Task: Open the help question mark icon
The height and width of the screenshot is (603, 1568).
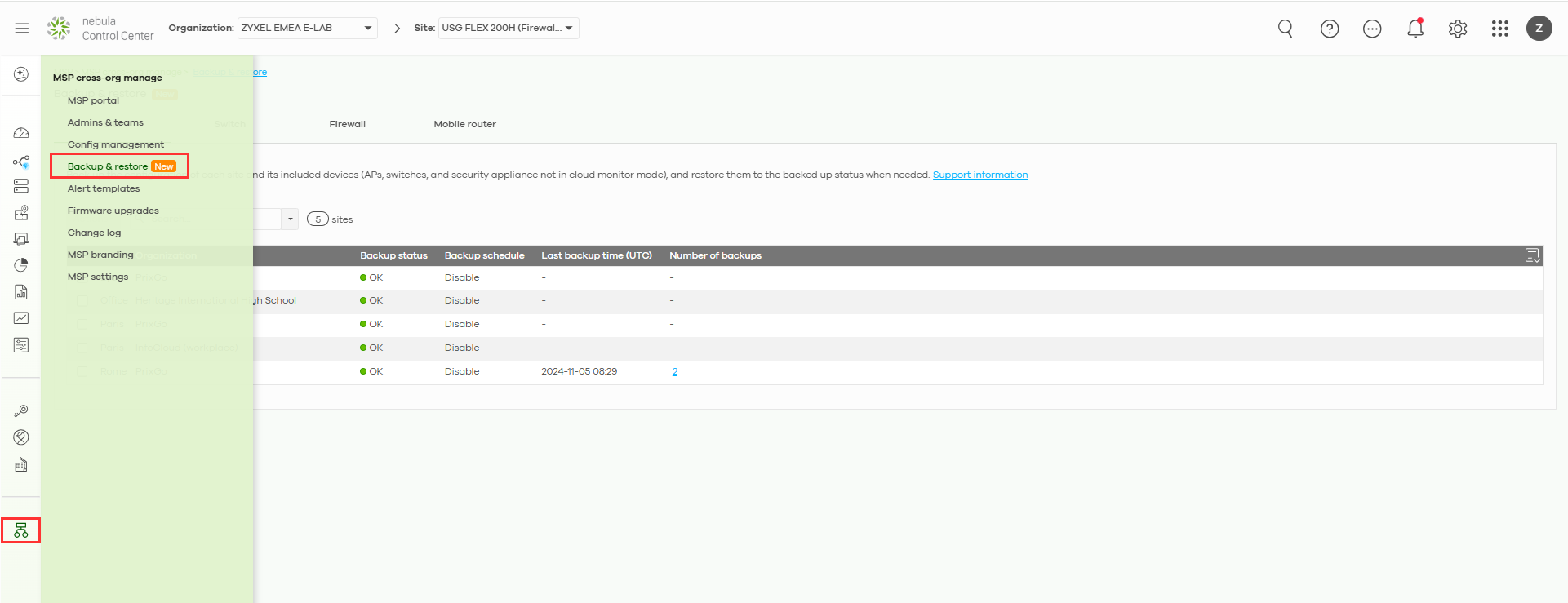Action: [1330, 29]
